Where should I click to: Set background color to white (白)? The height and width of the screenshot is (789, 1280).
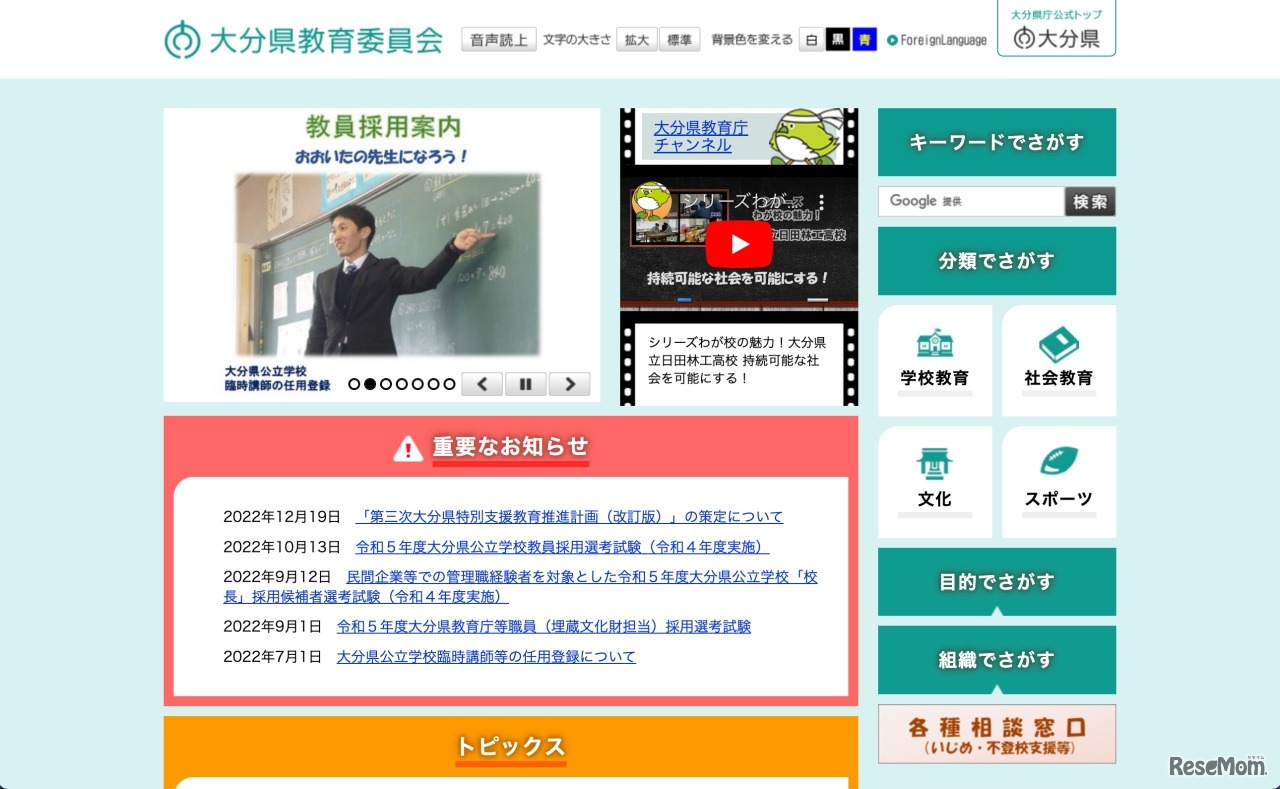coord(811,40)
